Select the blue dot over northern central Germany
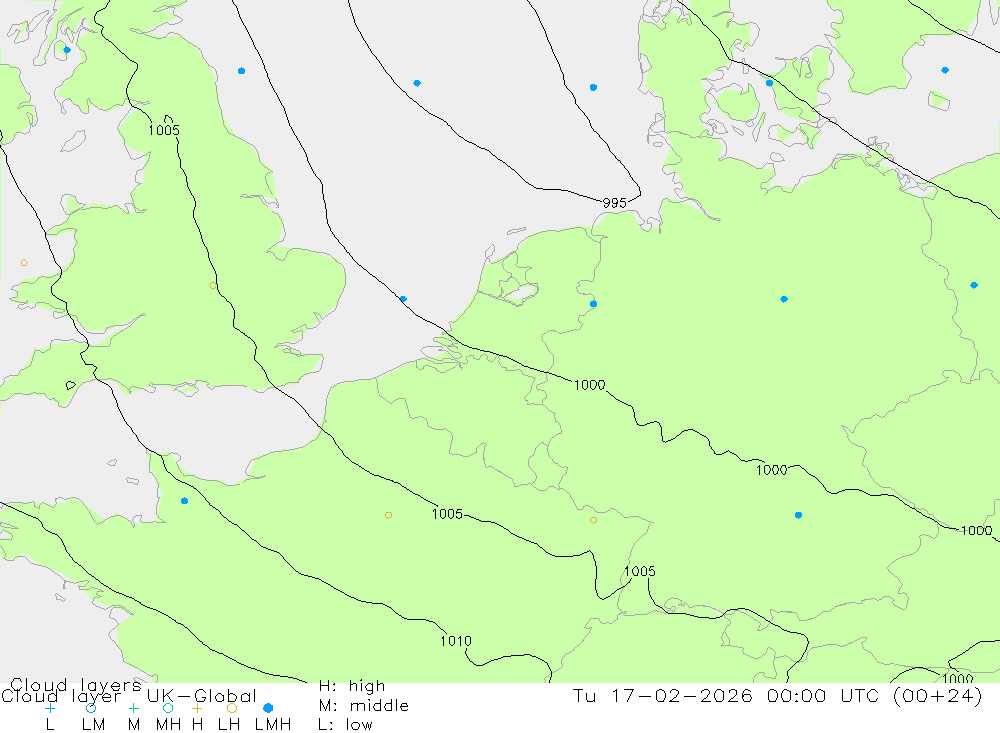Viewport: 1000px width, 733px height. (x=784, y=299)
